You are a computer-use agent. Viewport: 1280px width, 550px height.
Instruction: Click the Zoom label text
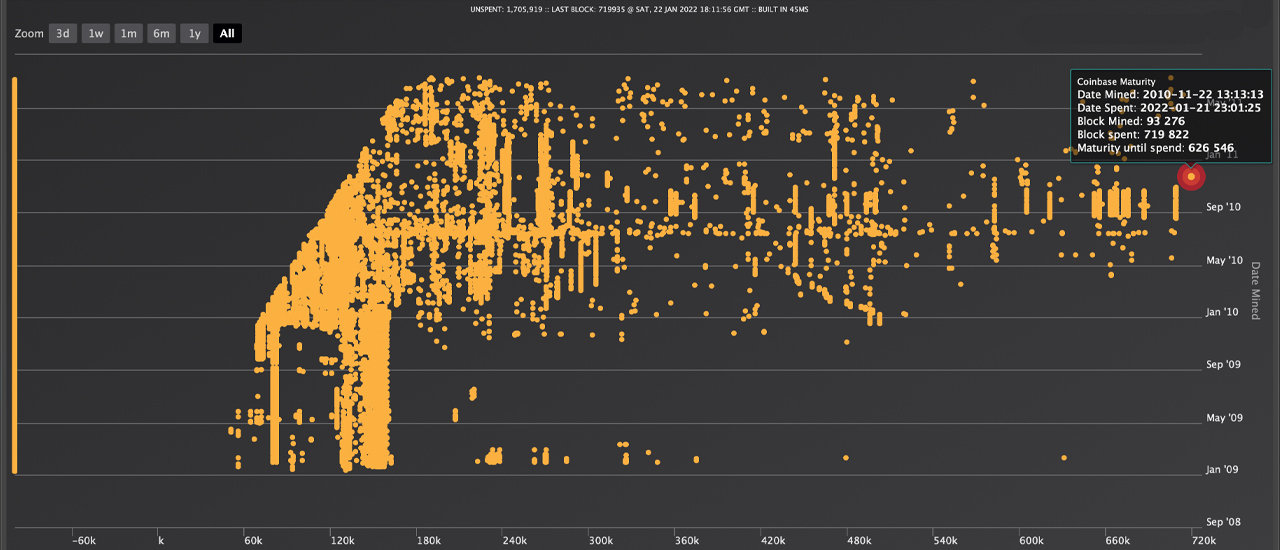30,33
